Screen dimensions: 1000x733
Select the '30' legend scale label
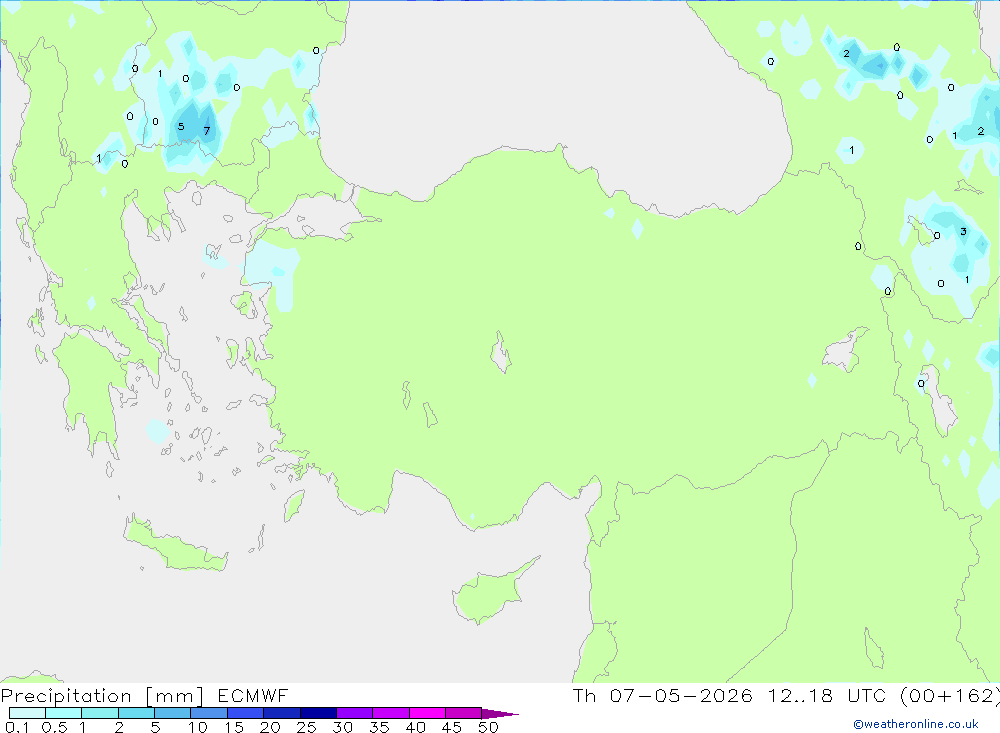tap(343, 727)
